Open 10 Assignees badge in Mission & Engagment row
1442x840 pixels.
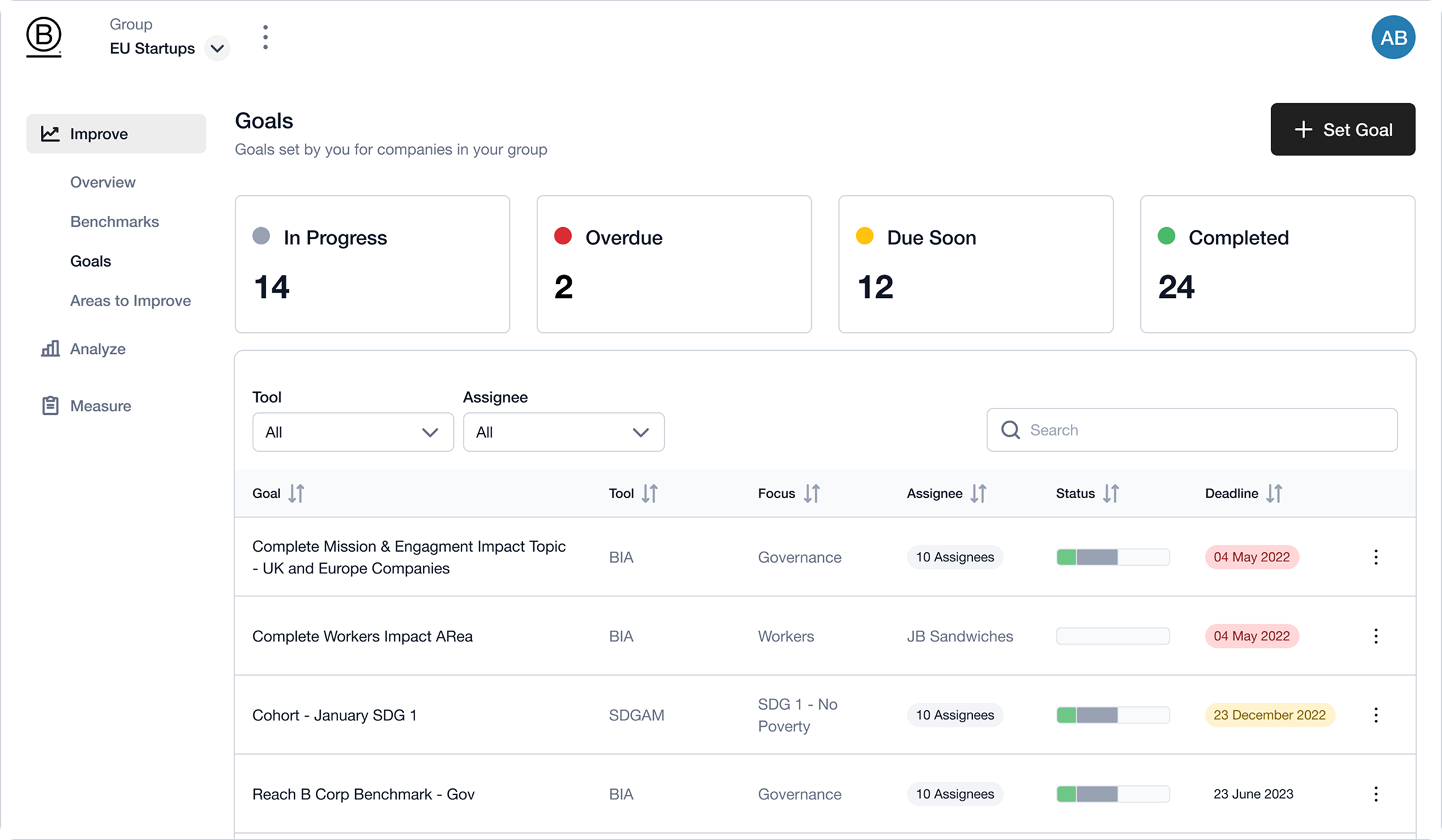click(955, 557)
